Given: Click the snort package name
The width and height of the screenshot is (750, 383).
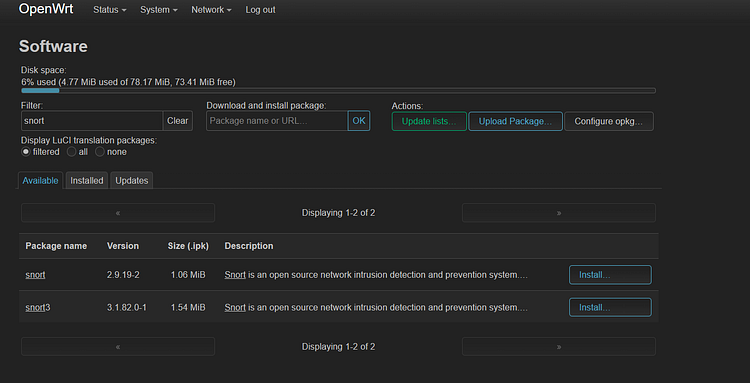Looking at the screenshot, I should tap(35, 275).
